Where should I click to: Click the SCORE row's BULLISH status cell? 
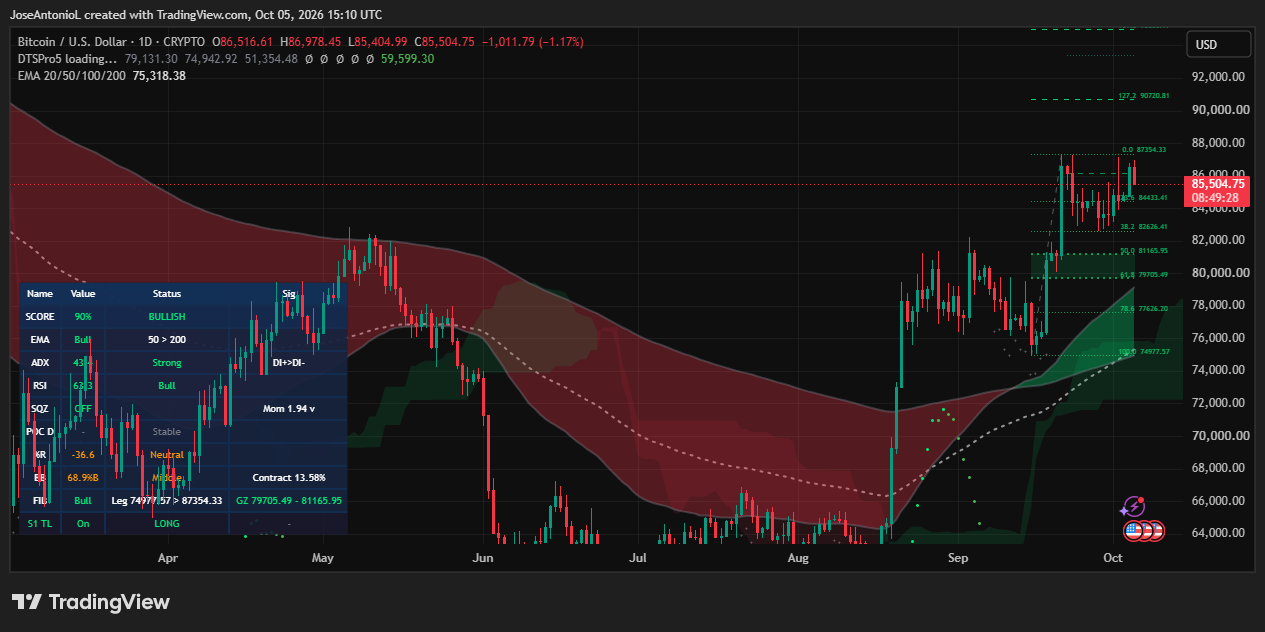pyautogui.click(x=167, y=317)
